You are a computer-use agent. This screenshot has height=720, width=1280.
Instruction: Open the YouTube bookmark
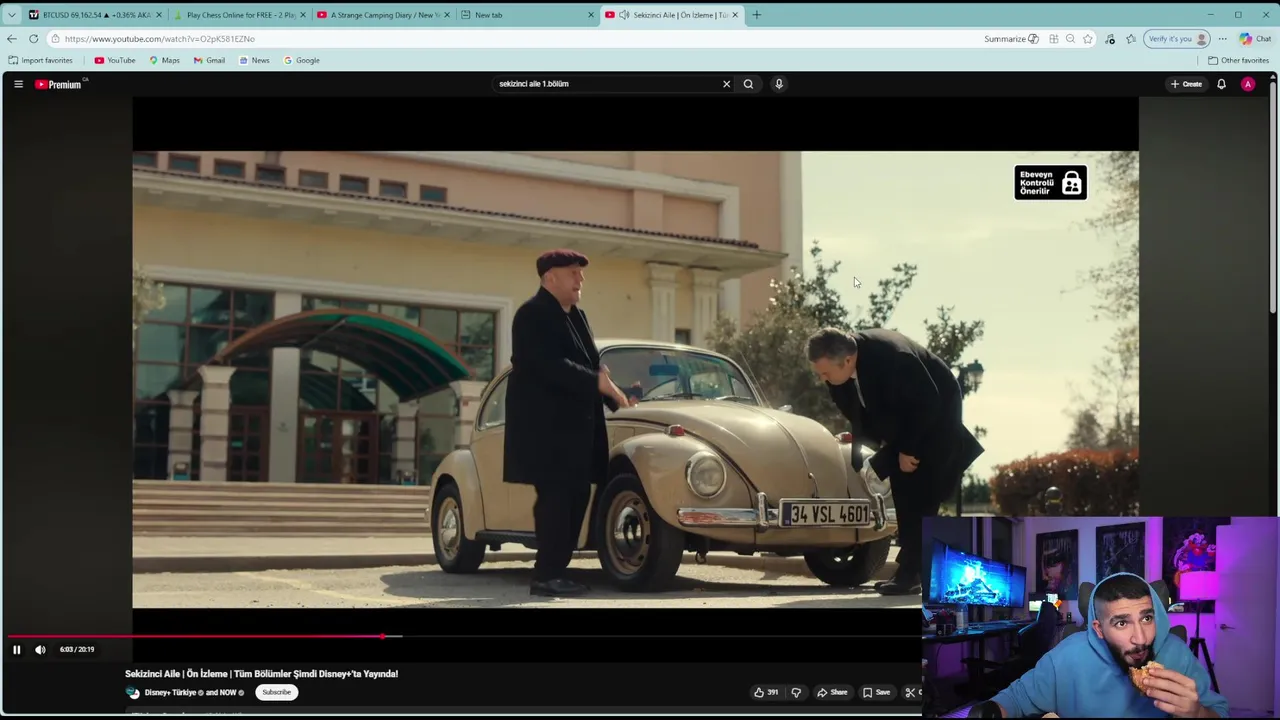coord(115,60)
